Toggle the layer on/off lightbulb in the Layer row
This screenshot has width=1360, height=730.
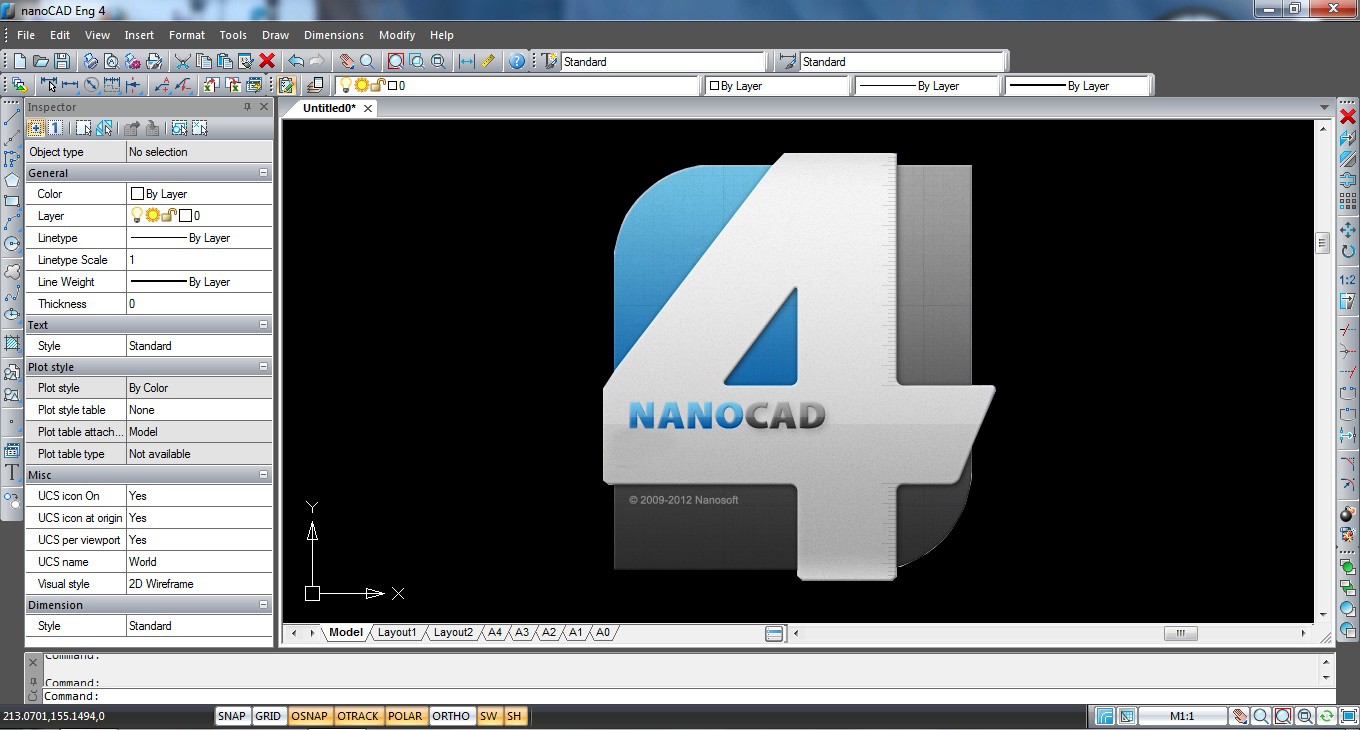137,215
